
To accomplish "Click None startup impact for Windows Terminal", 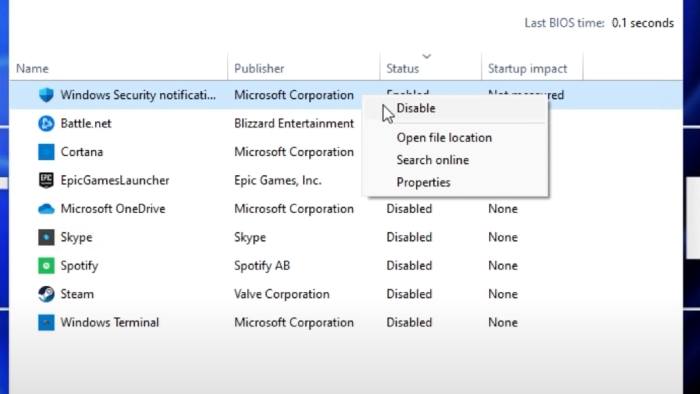I will 503,323.
